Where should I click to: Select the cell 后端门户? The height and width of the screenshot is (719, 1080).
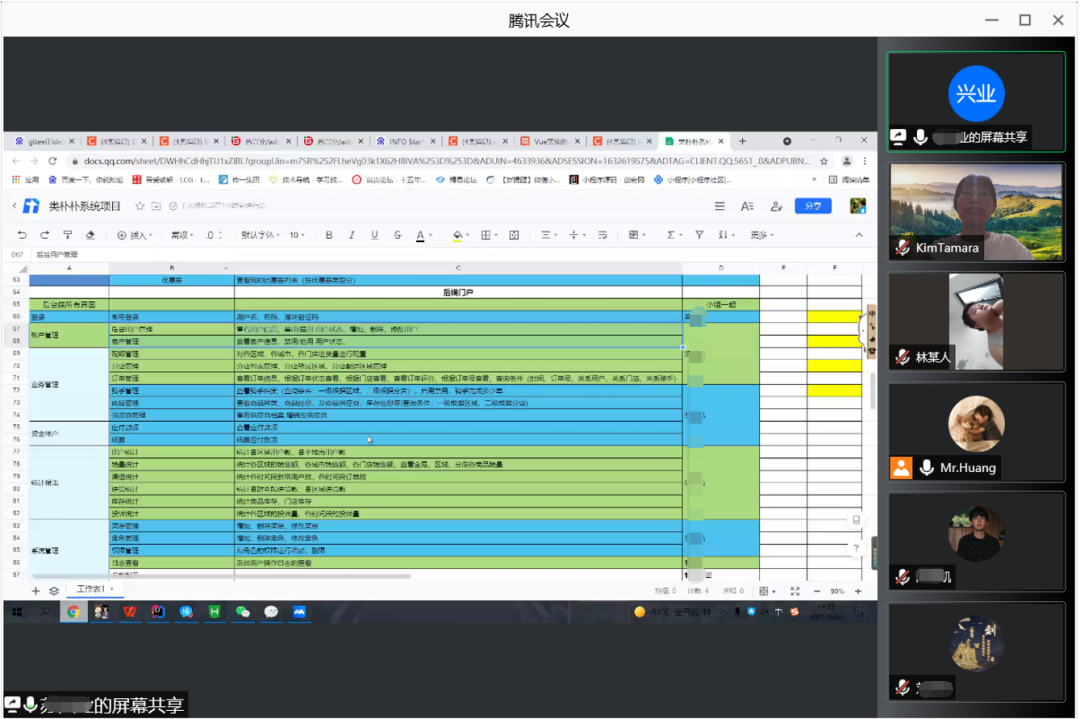(458, 292)
